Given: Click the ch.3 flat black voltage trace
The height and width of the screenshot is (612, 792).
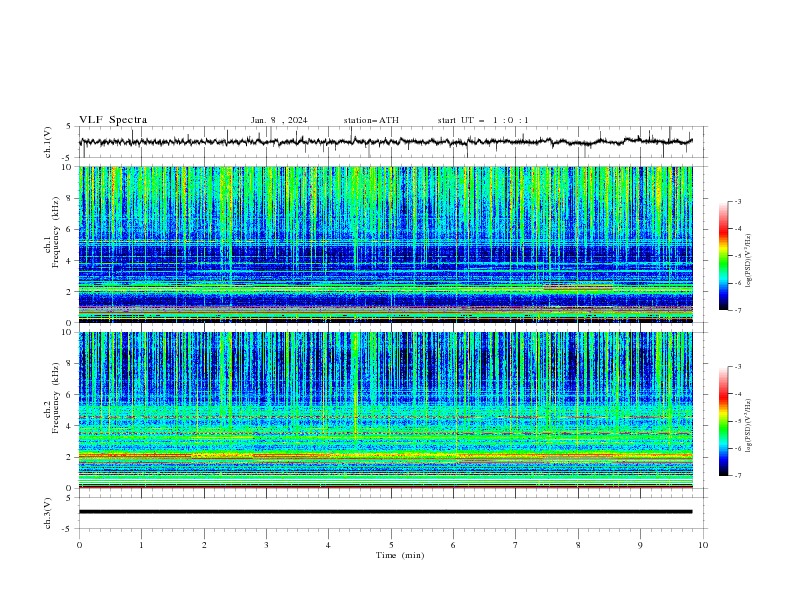Looking at the screenshot, I should 386,512.
